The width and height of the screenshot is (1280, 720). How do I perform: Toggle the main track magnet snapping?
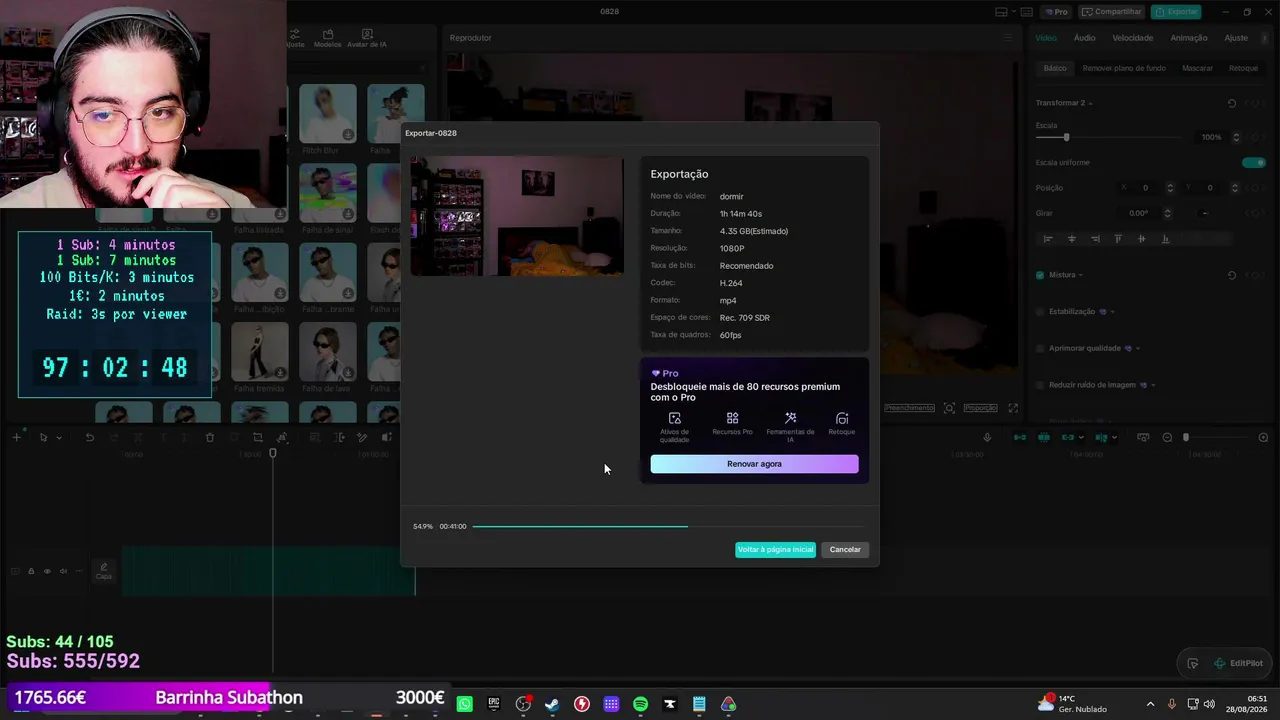click(x=1019, y=437)
